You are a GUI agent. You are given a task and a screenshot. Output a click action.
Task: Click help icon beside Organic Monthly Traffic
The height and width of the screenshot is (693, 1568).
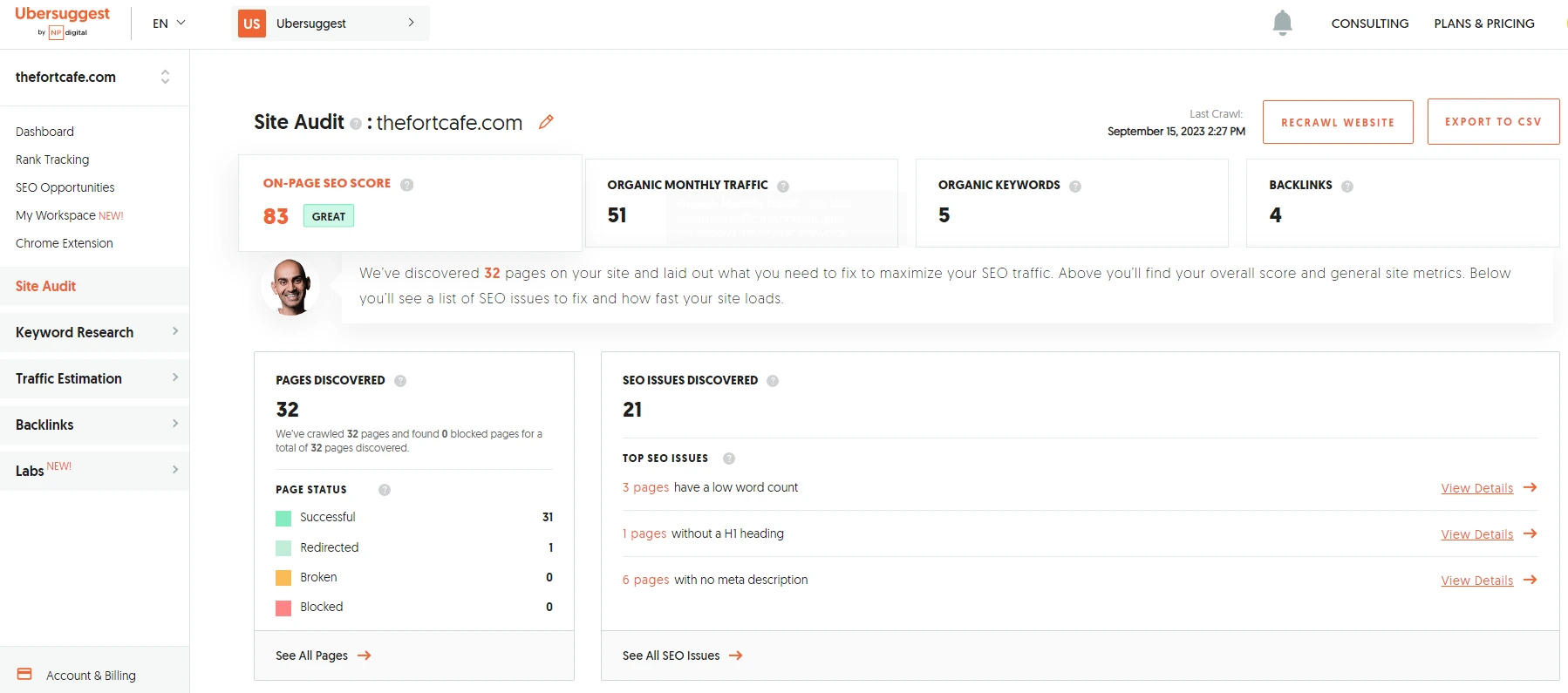[x=783, y=186]
